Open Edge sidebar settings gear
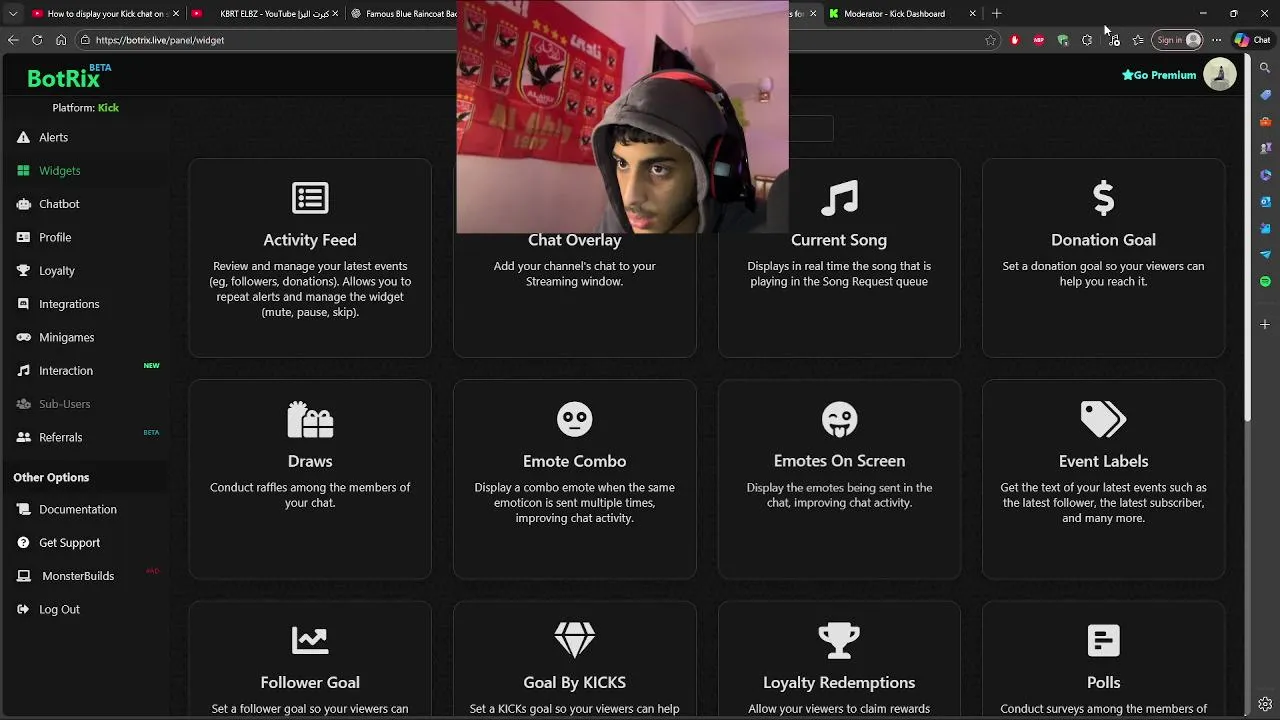The height and width of the screenshot is (720, 1280). tap(1265, 704)
